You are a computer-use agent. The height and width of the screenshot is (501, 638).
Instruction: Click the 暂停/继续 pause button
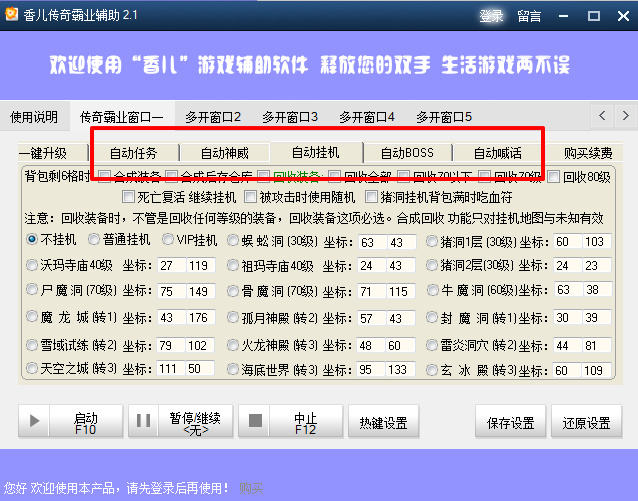181,423
